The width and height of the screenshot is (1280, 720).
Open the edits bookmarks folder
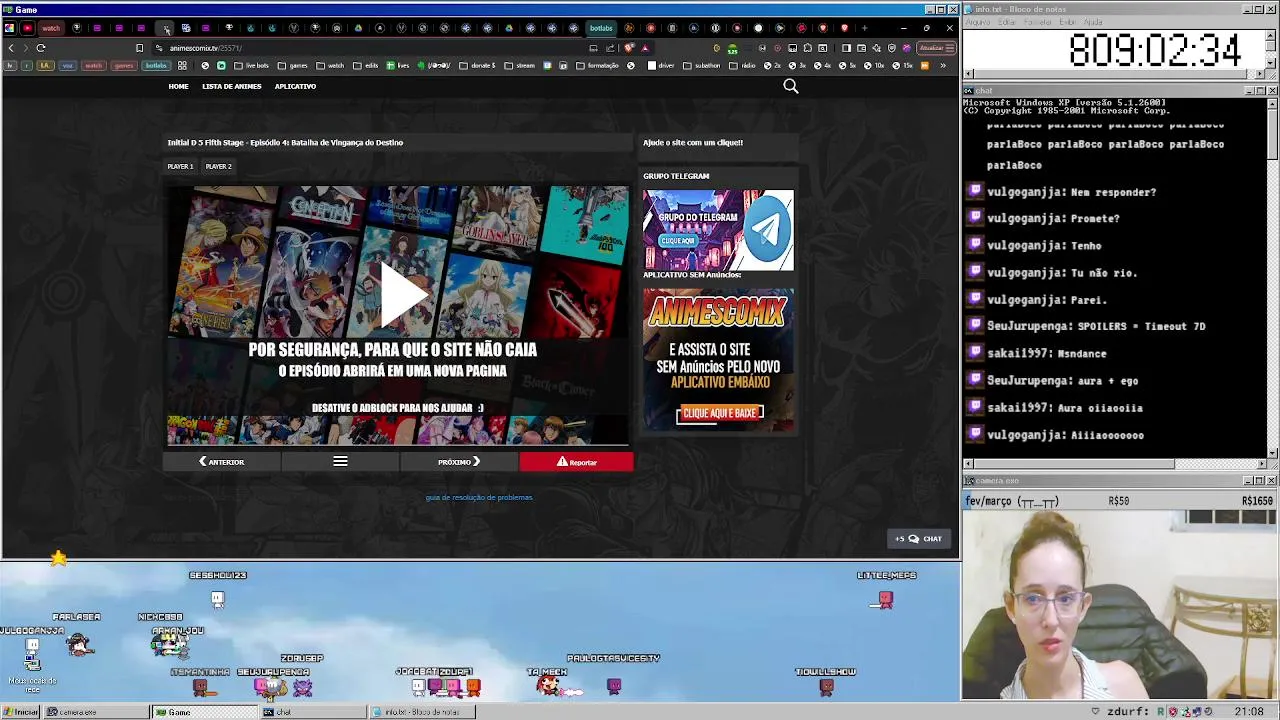coord(365,66)
